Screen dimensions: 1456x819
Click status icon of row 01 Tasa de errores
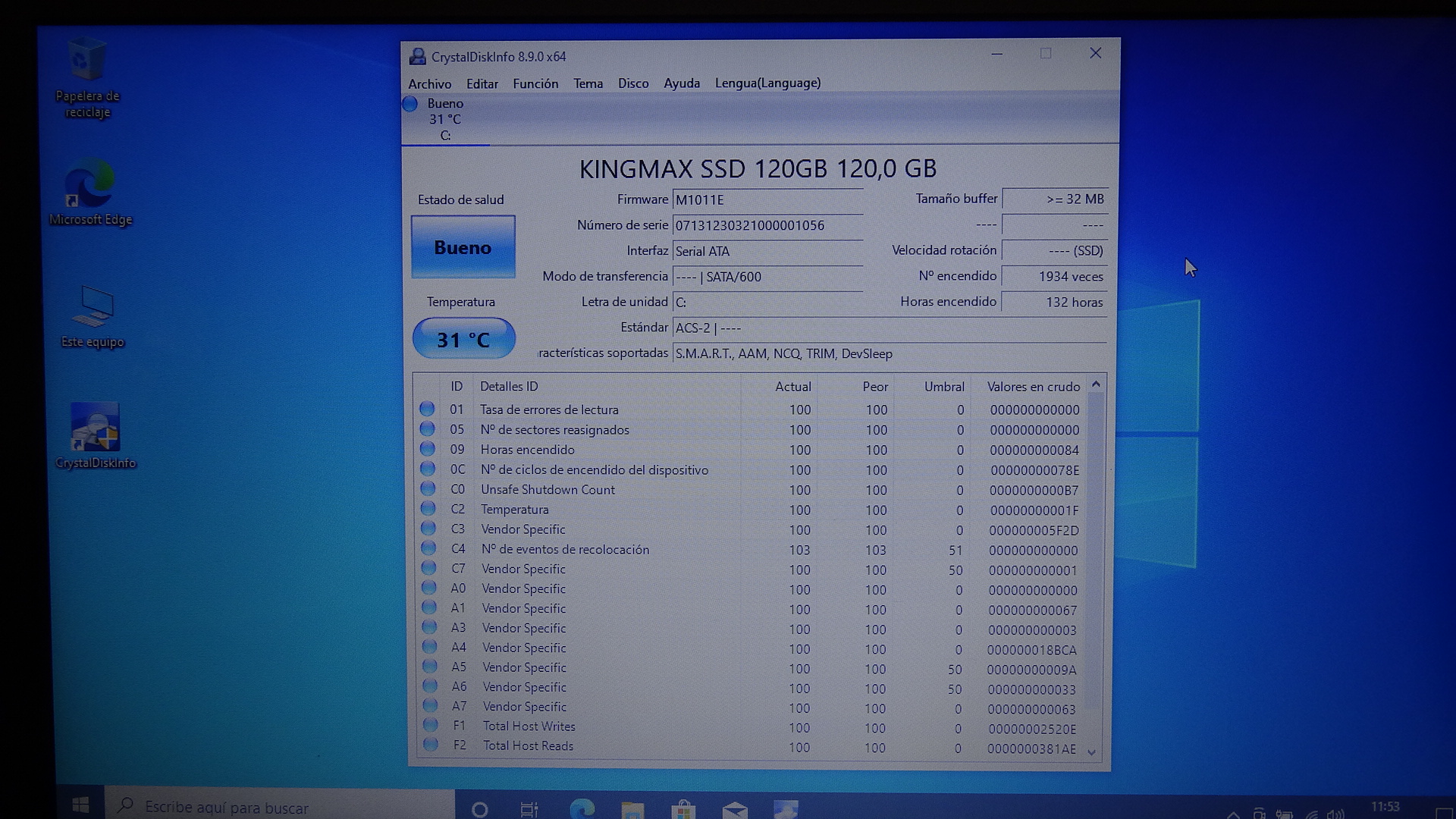pyautogui.click(x=427, y=409)
